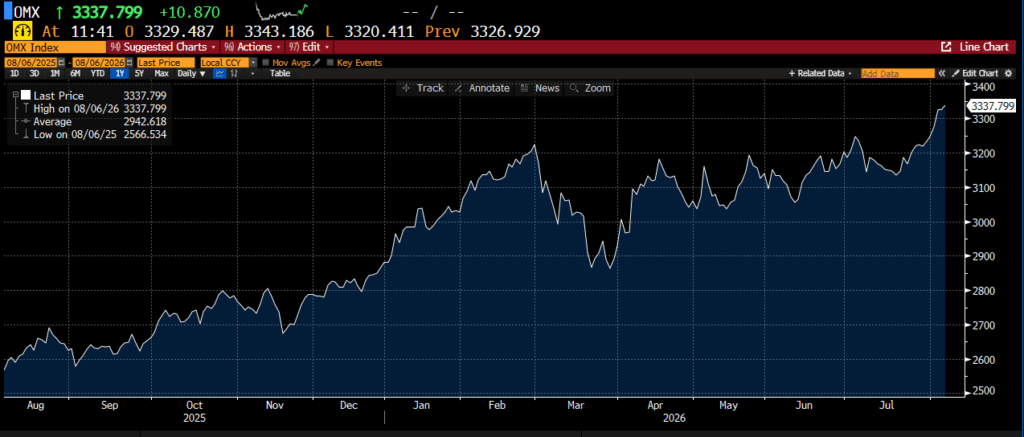
Task: Select the YTD time range tab
Action: click(x=97, y=73)
